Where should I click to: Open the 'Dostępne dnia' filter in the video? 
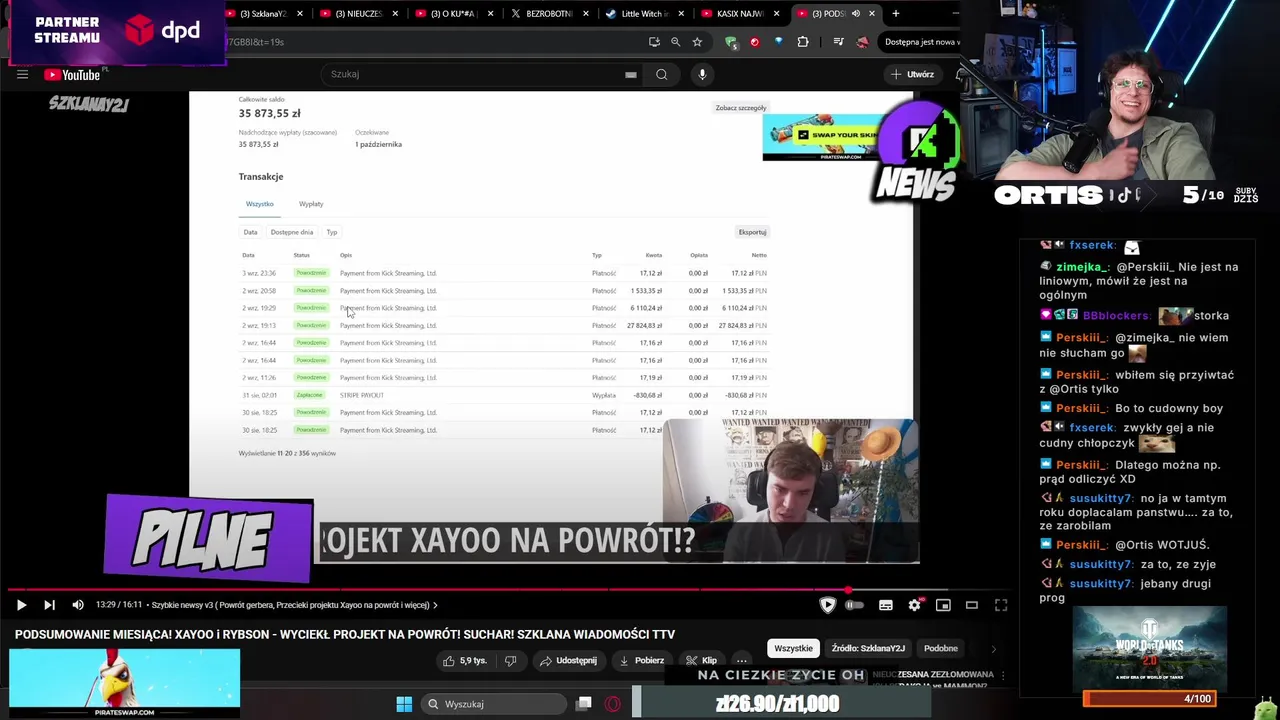pyautogui.click(x=292, y=232)
